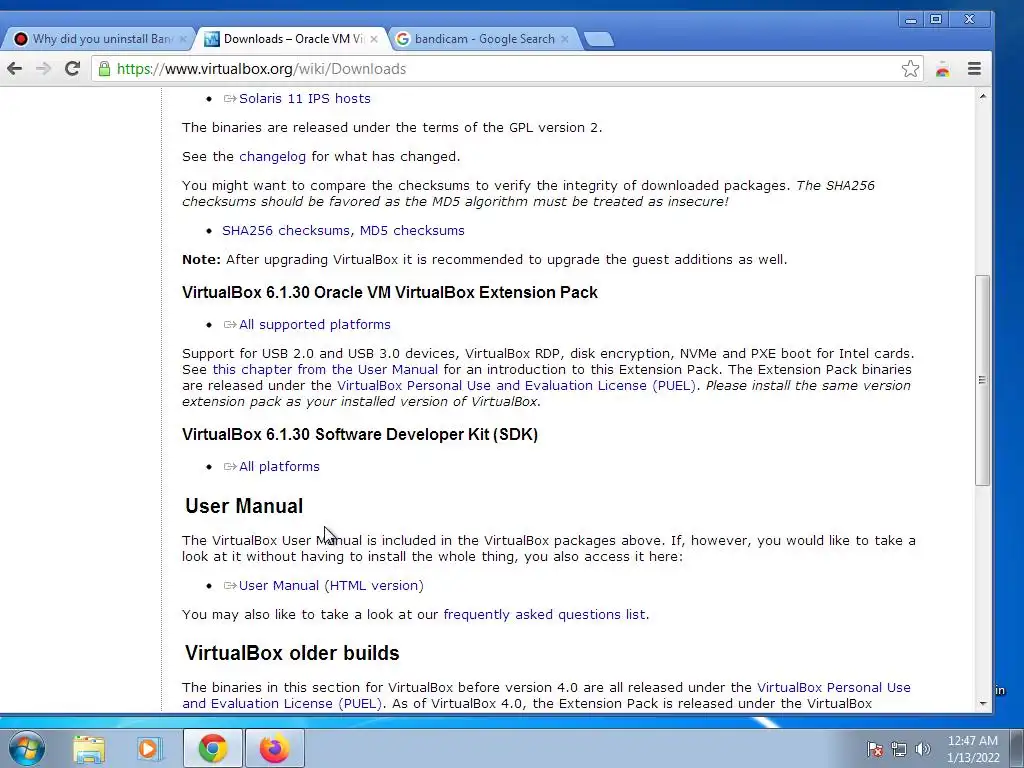Open the User Manual (HTML version) link
The image size is (1024, 768).
click(331, 586)
